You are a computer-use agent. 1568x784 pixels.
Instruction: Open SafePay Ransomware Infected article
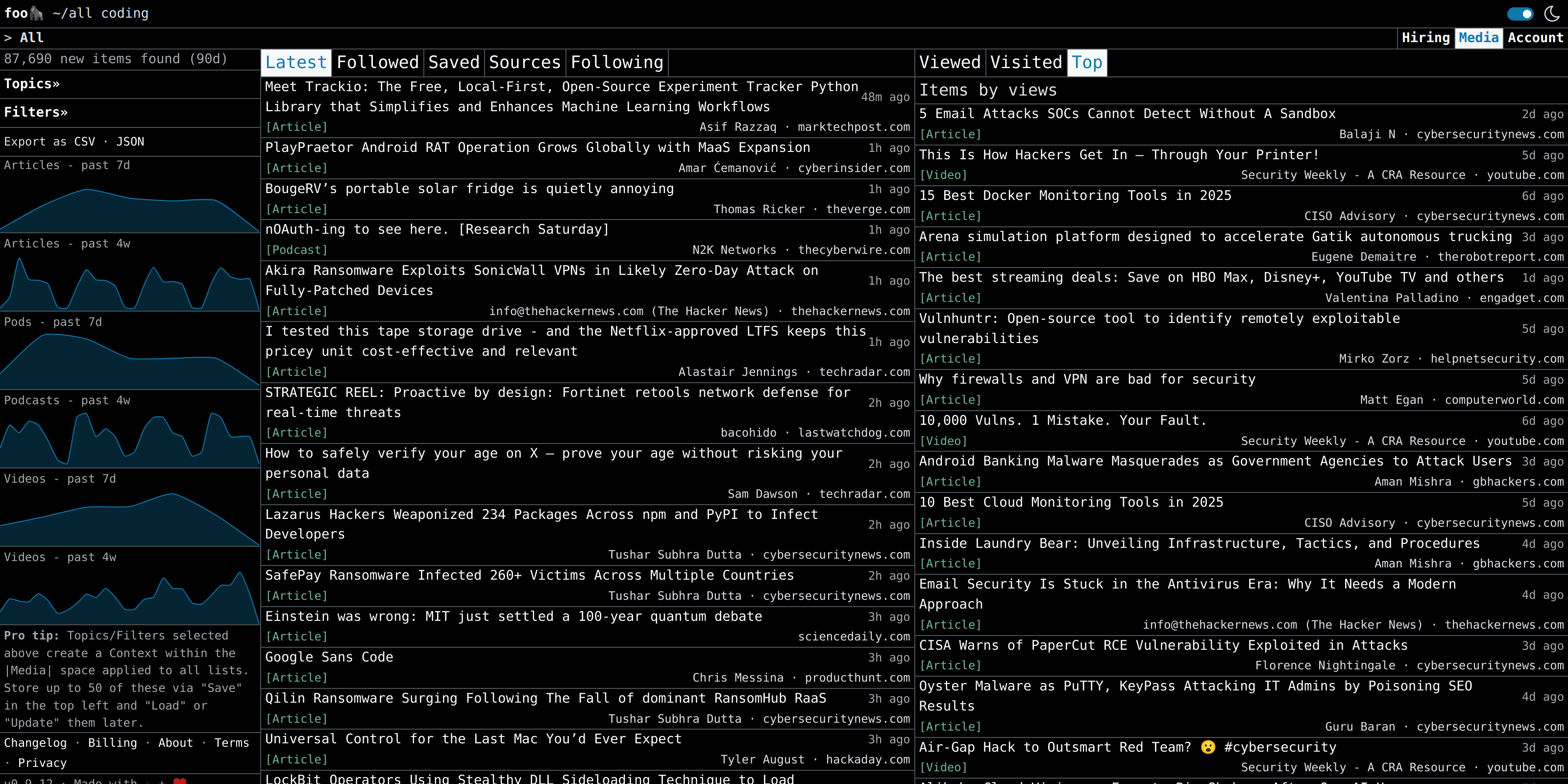click(530, 575)
